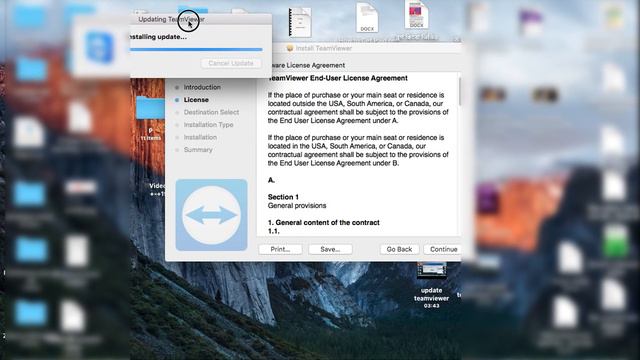
Task: Cancel Update in the Updating TeamViewer dialog
Action: coord(231,63)
